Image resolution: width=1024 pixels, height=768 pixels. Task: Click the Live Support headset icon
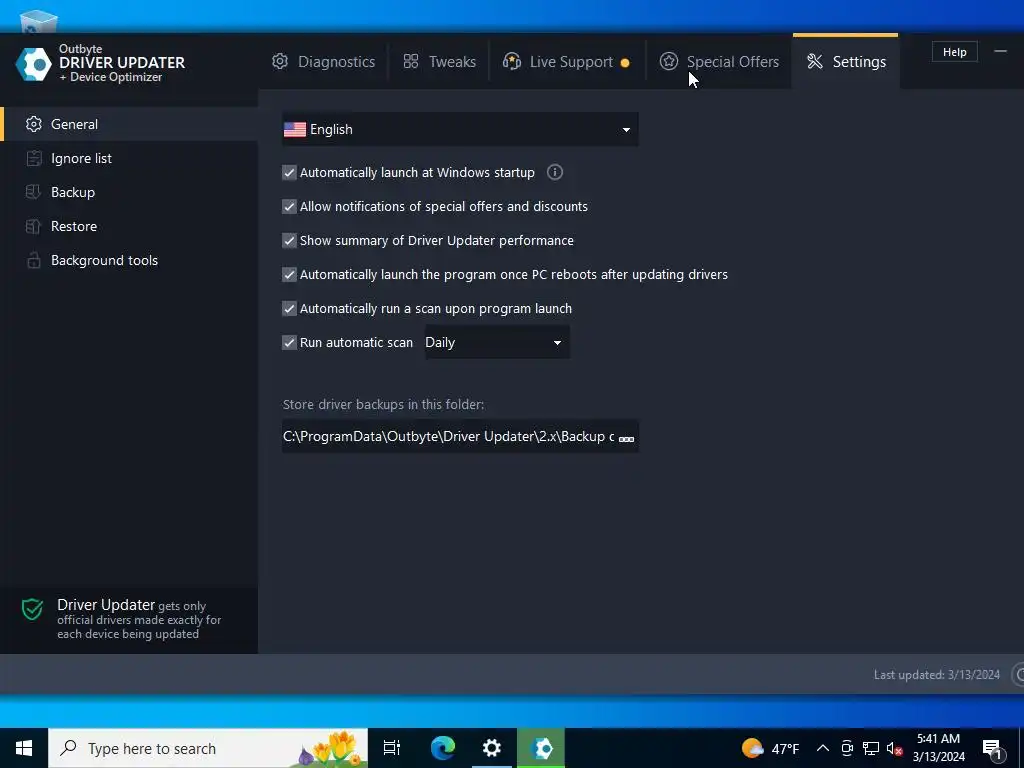pos(512,61)
